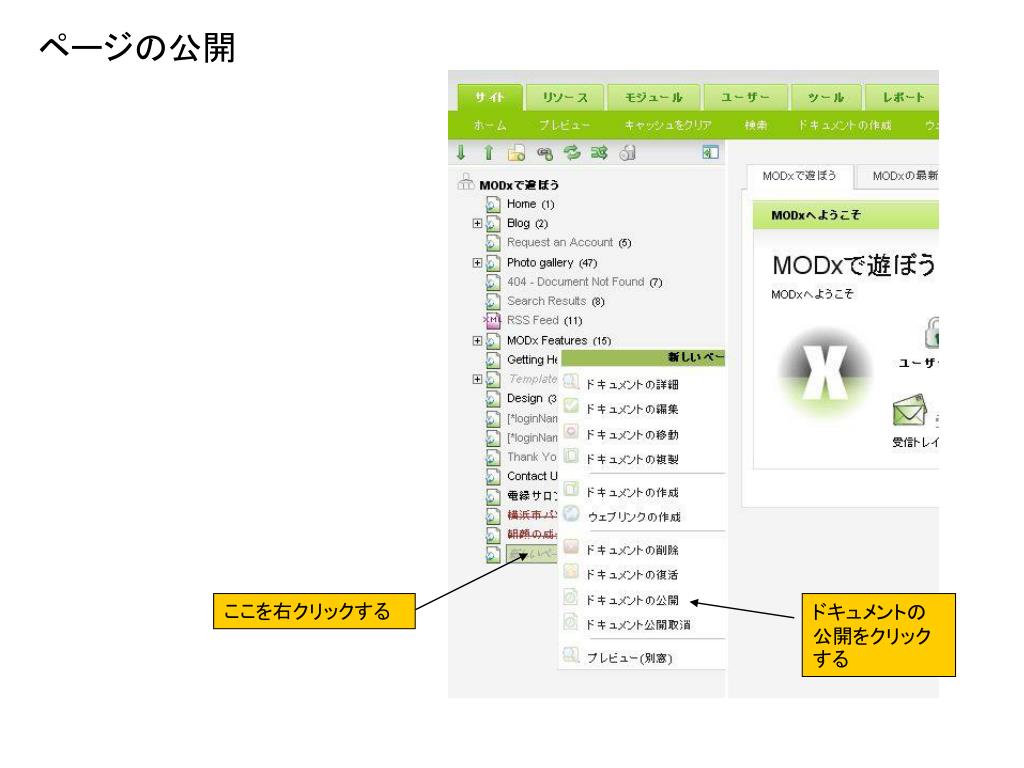Expand the MODx Features tree node

(477, 341)
